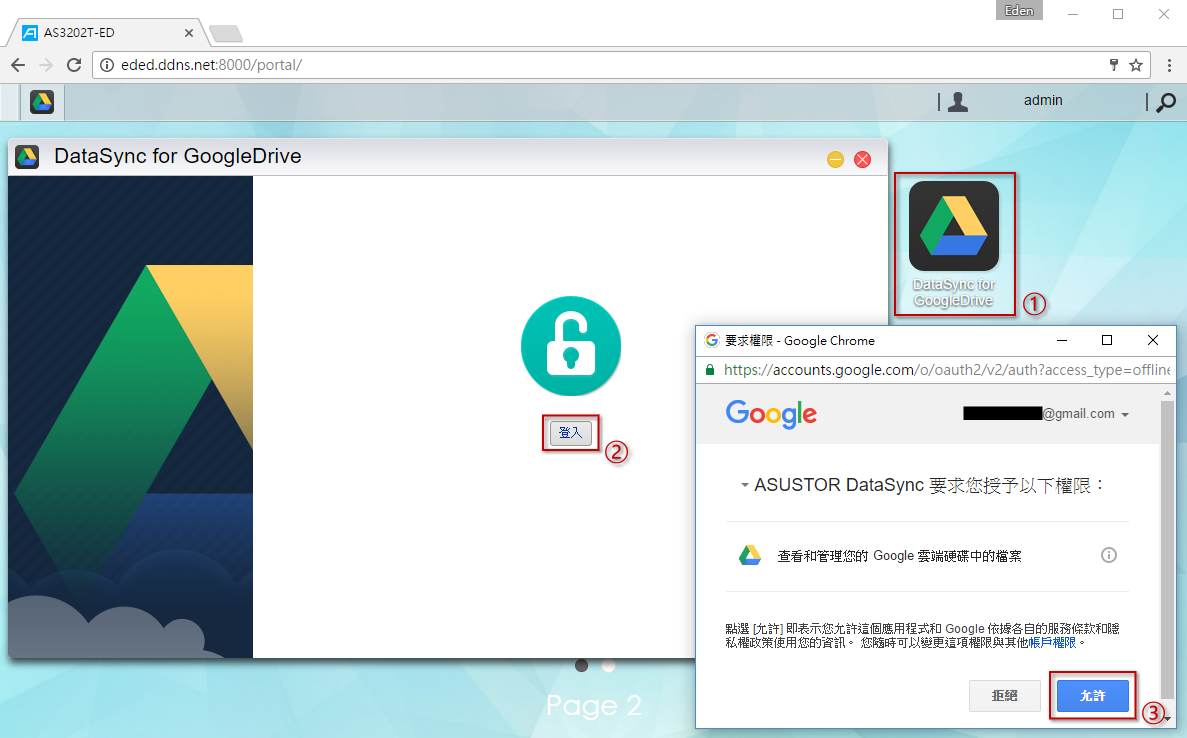
Task: Click the user profile silhouette icon
Action: coord(958,101)
